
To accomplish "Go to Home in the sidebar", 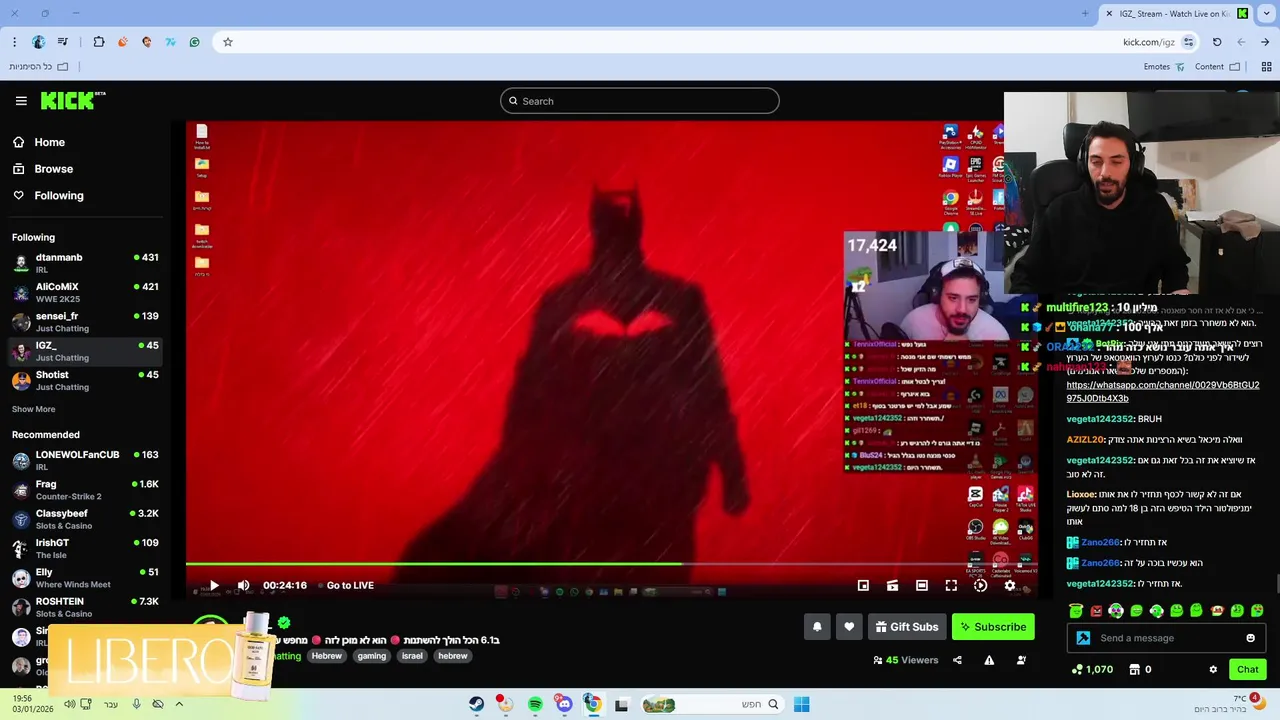I will coord(38,142).
